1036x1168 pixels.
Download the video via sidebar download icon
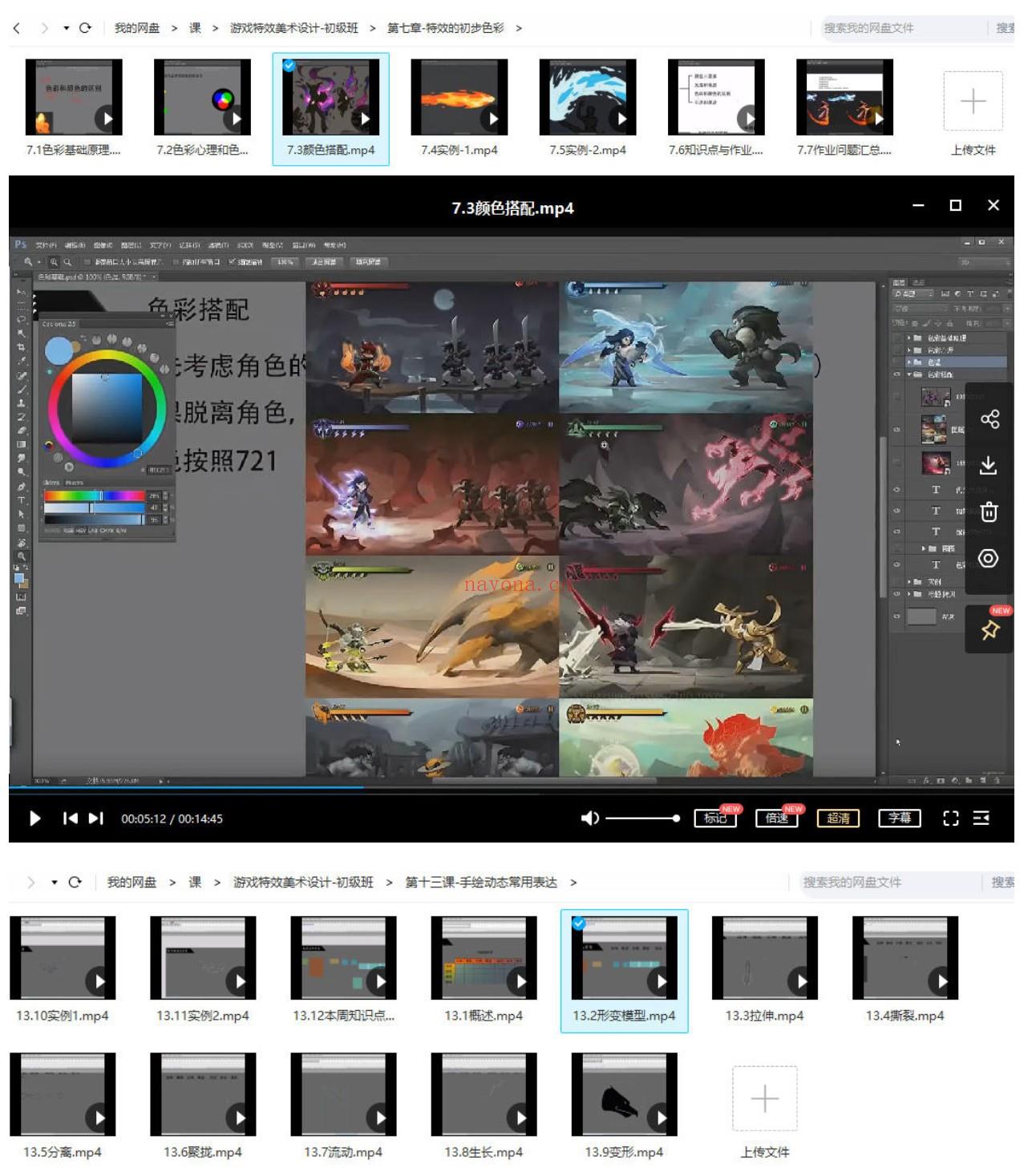click(989, 466)
